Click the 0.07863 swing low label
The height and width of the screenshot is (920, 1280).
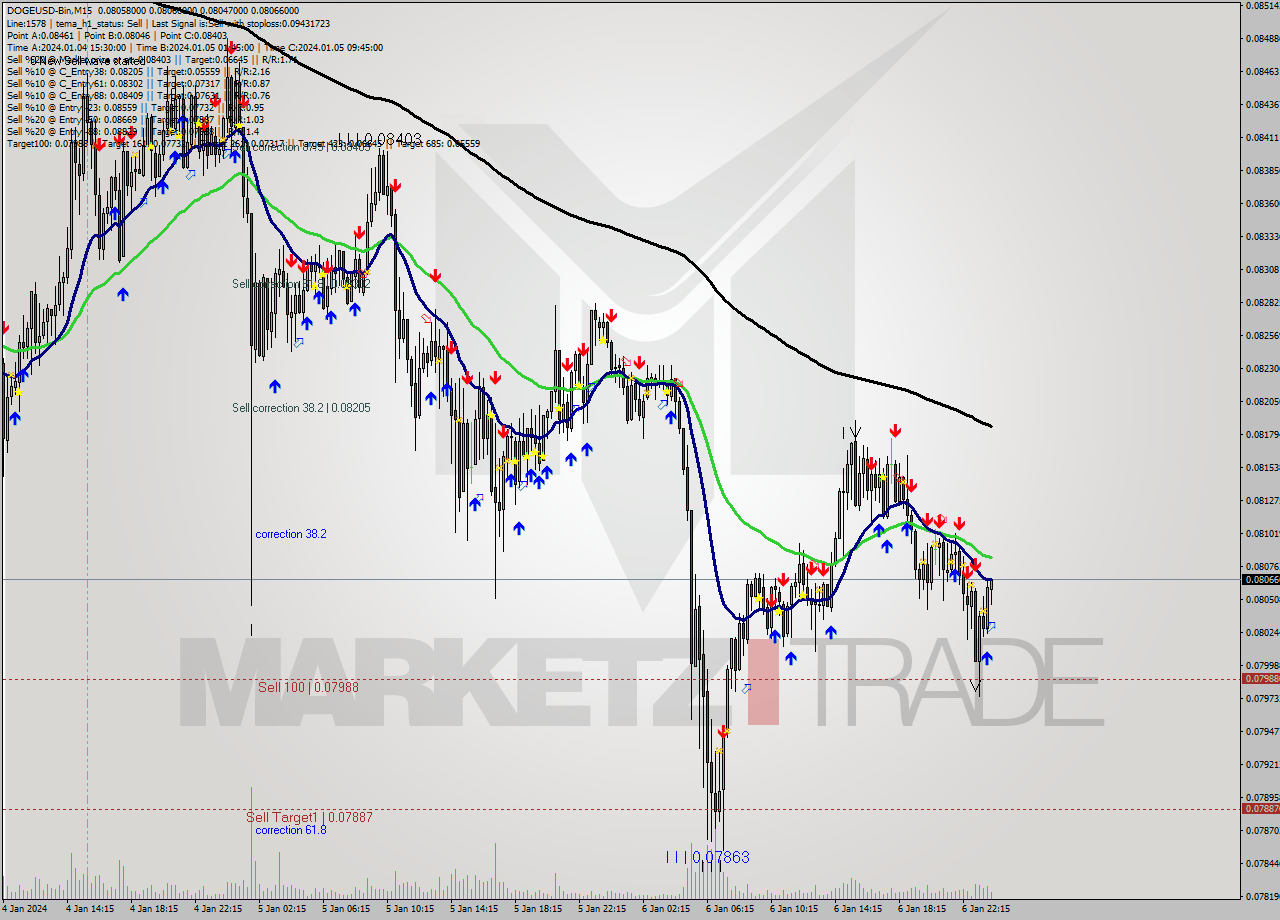[x=707, y=857]
